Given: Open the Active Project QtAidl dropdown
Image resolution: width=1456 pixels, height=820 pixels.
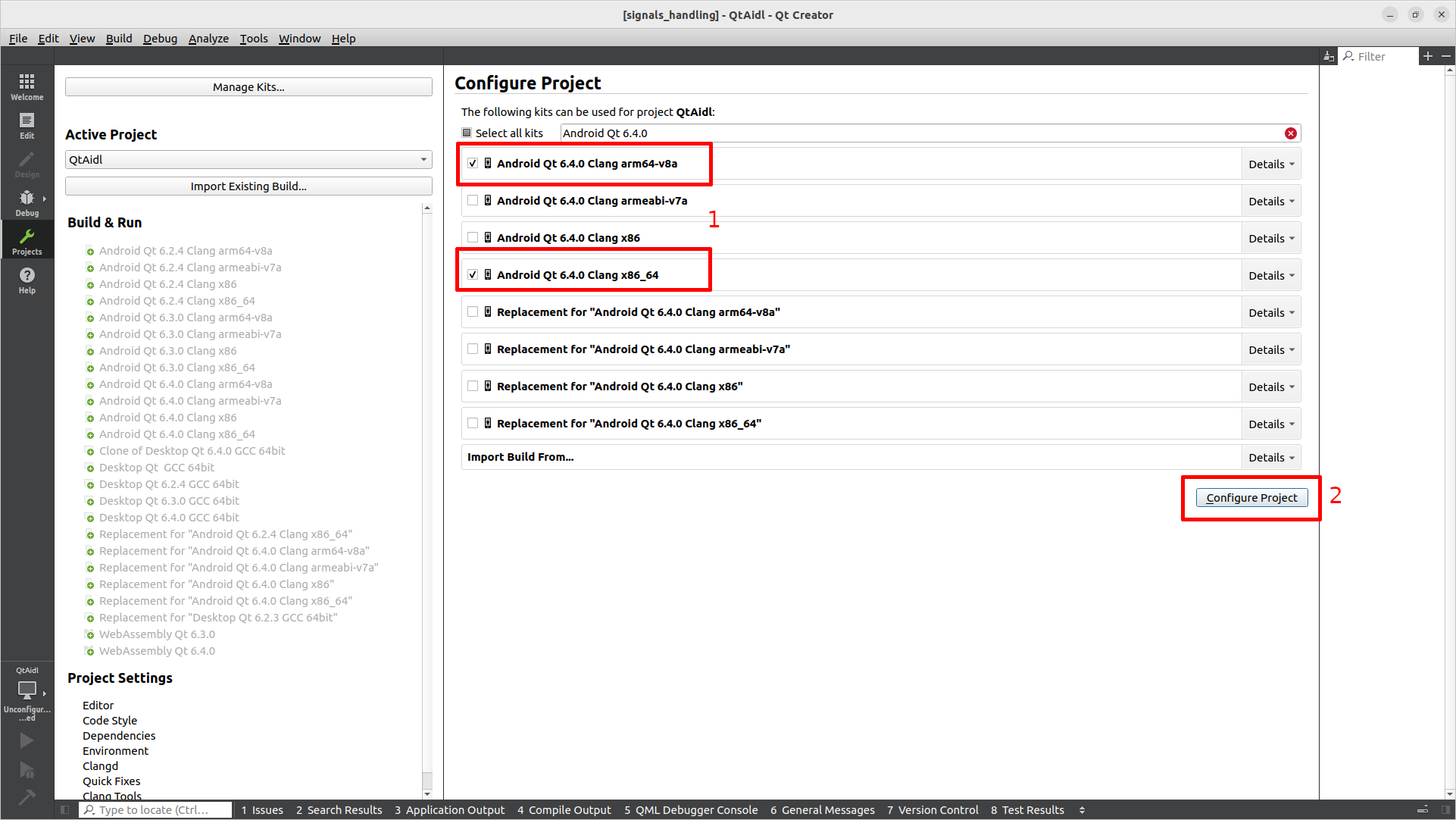Looking at the screenshot, I should [248, 159].
